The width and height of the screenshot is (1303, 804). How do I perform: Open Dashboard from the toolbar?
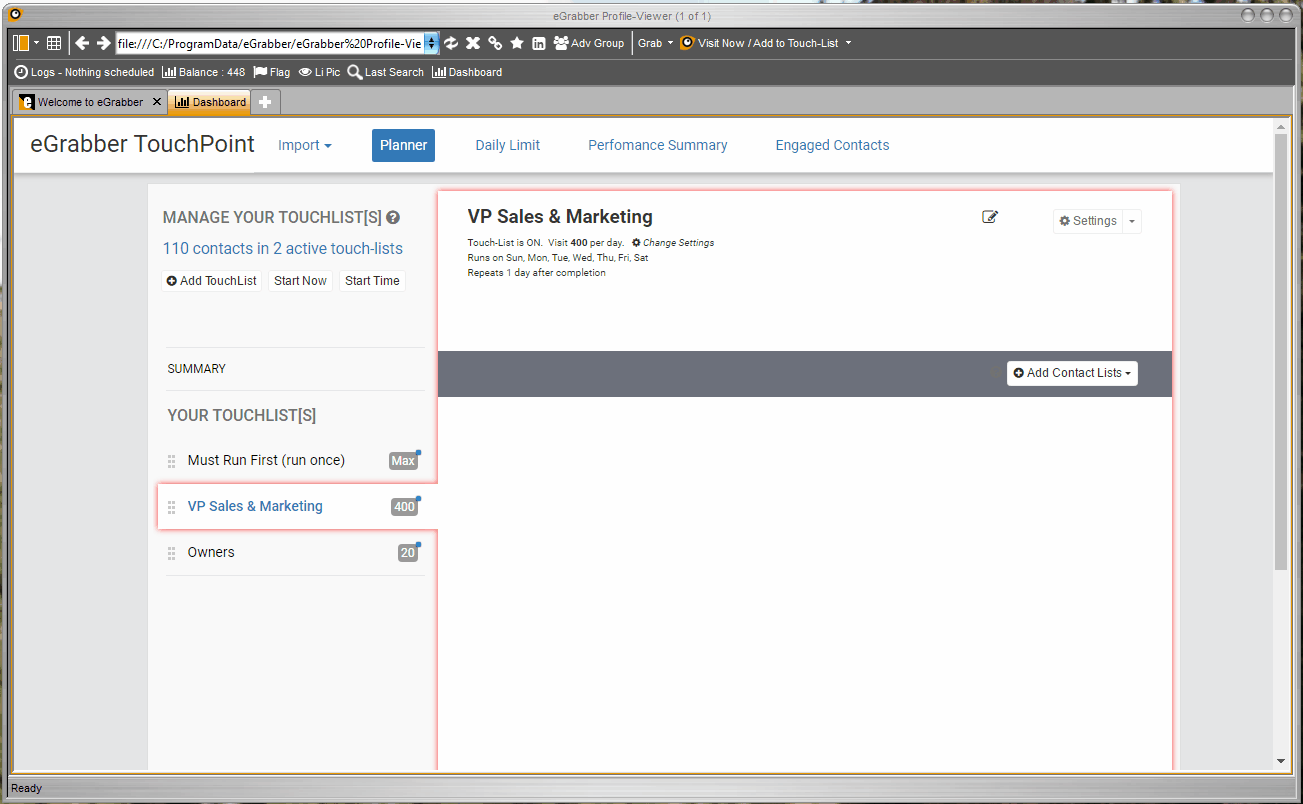click(x=467, y=72)
